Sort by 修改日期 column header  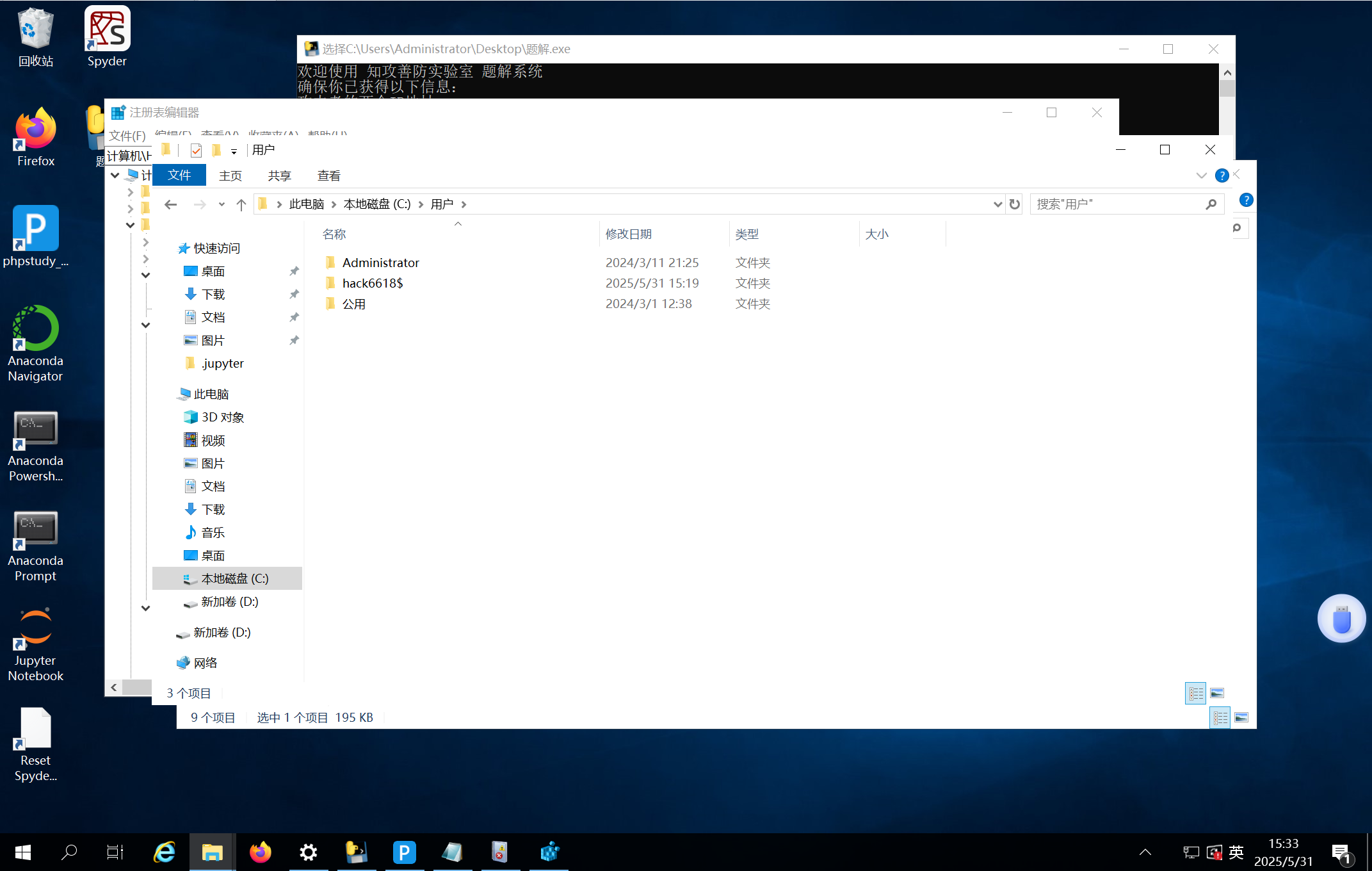click(629, 234)
